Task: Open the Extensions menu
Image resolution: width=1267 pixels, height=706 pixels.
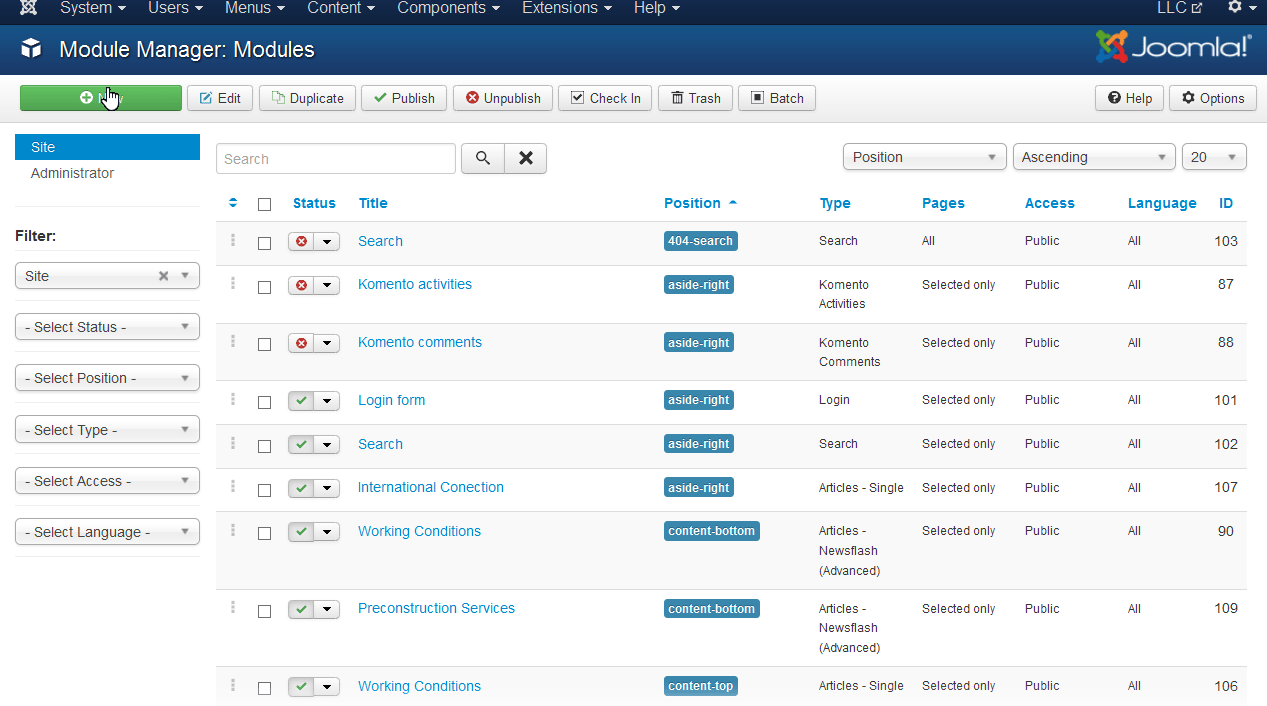Action: pos(566,8)
